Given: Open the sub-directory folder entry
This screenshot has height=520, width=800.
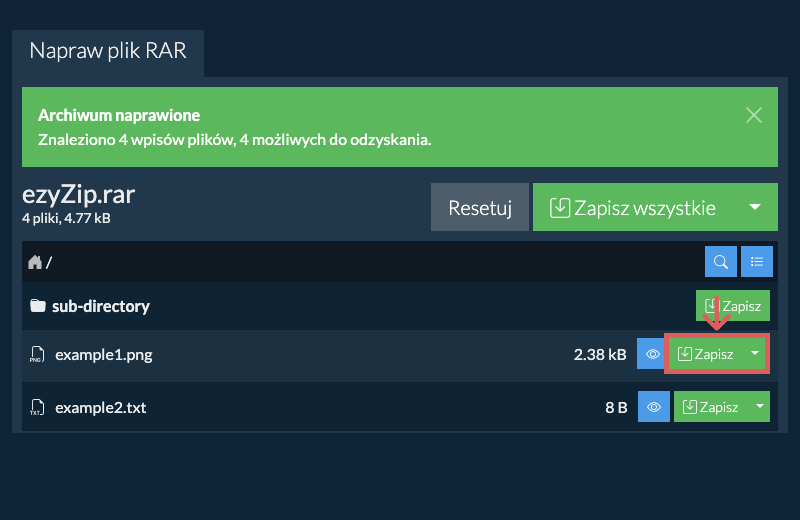Looking at the screenshot, I should (100, 306).
